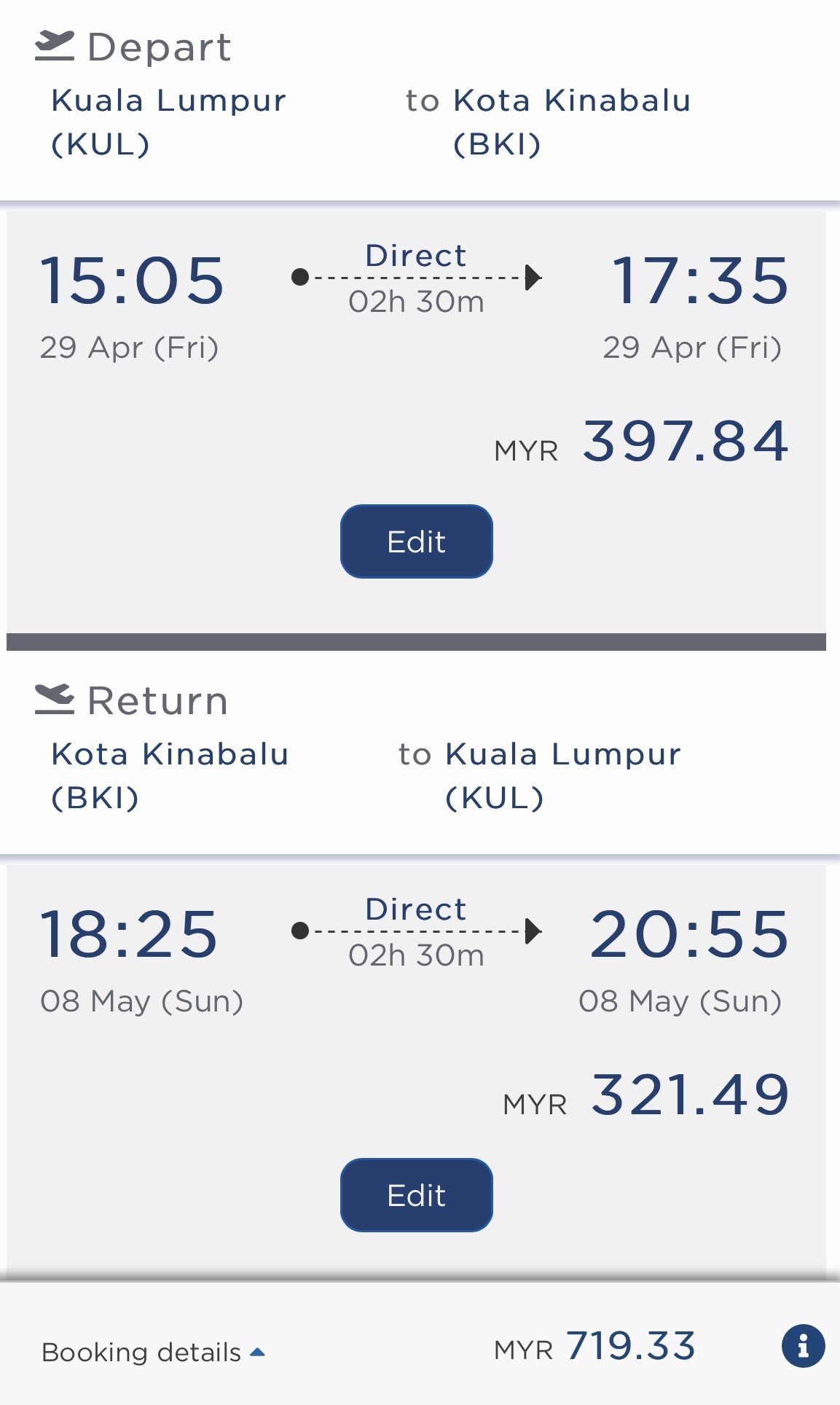Tap the blue info icon near total
Image resolution: width=840 pixels, height=1405 pixels.
point(803,1345)
